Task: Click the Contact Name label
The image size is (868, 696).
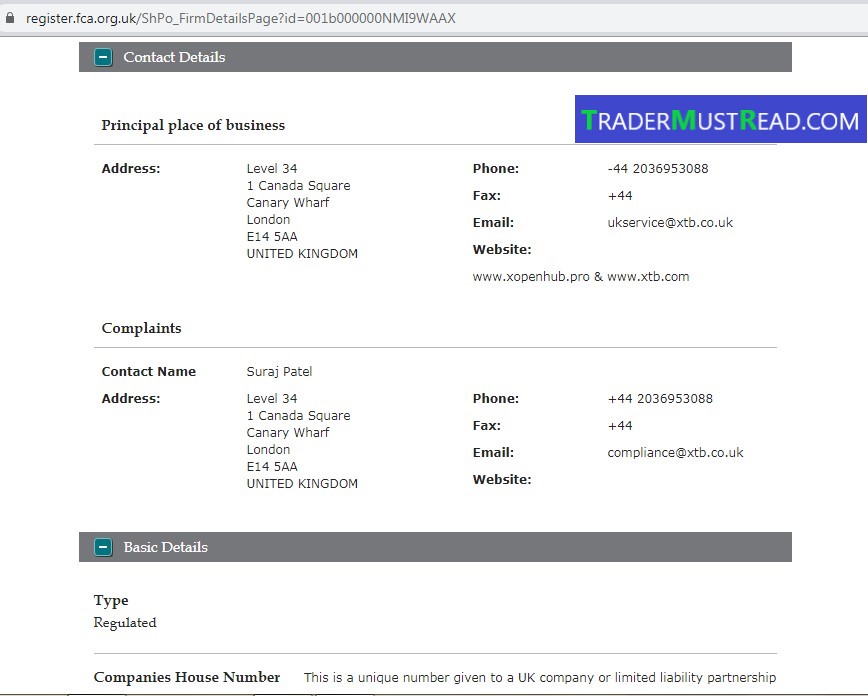Action: coord(148,372)
